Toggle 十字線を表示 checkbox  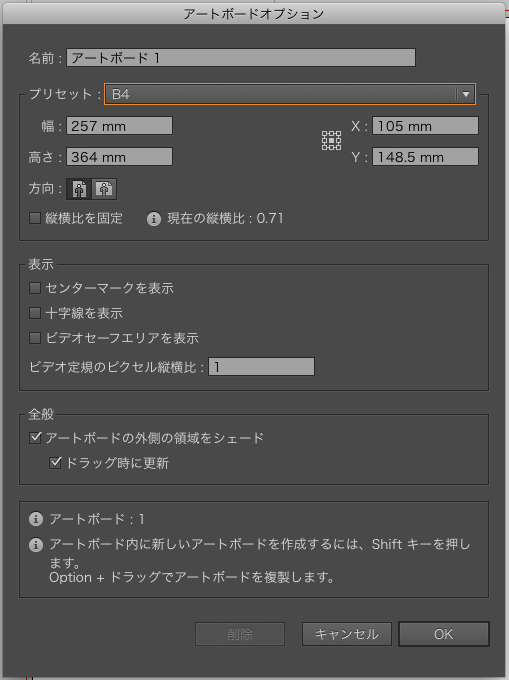point(35,313)
